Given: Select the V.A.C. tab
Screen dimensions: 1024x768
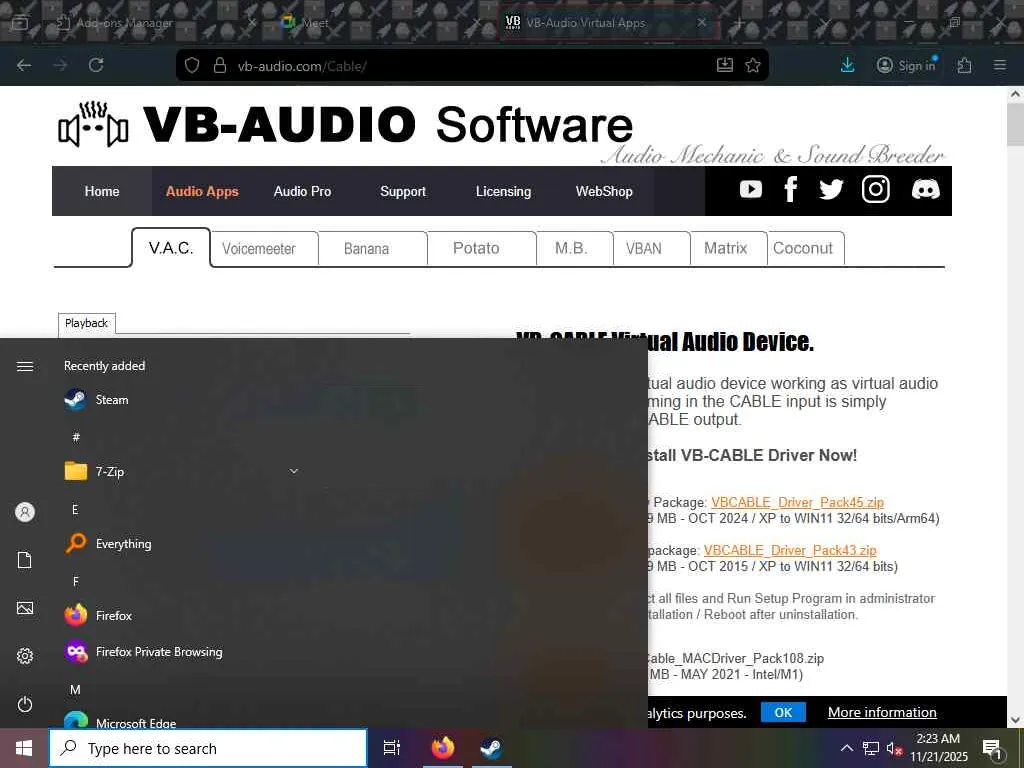Looking at the screenshot, I should [x=170, y=248].
